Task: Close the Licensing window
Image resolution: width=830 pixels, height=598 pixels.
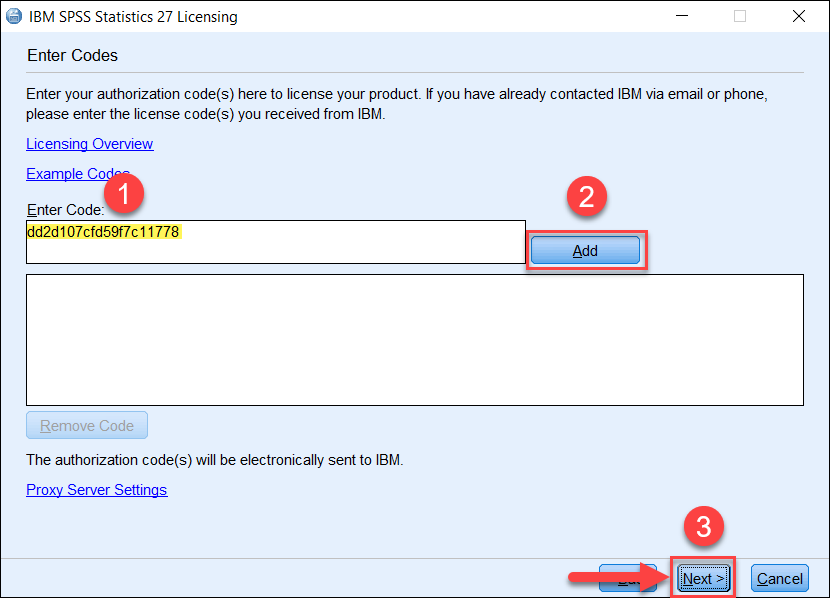Action: 799,16
